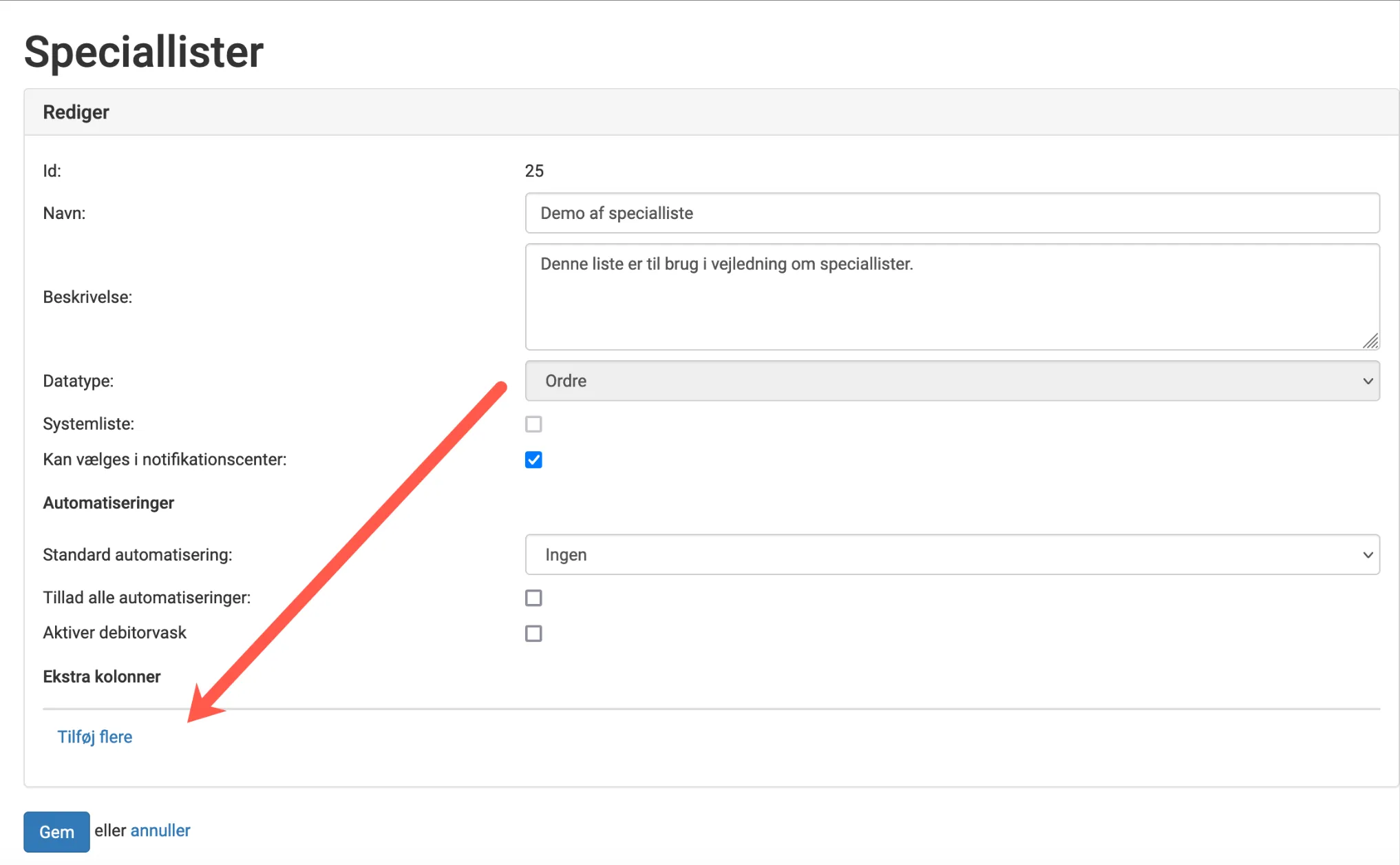Enable the Aktiver debitorvask checkbox

(533, 634)
